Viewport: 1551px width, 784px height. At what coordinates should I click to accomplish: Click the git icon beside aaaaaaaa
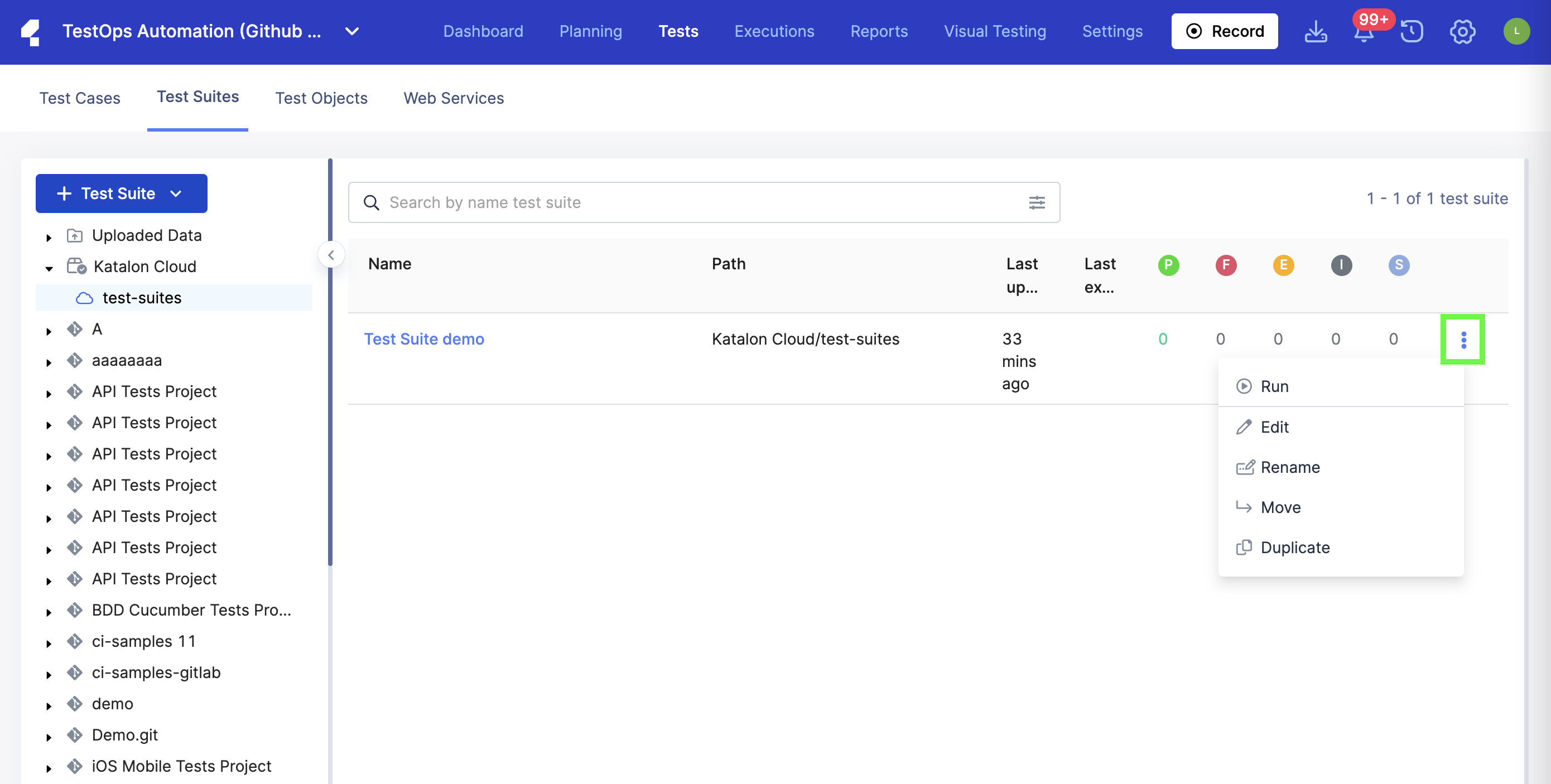coord(75,360)
